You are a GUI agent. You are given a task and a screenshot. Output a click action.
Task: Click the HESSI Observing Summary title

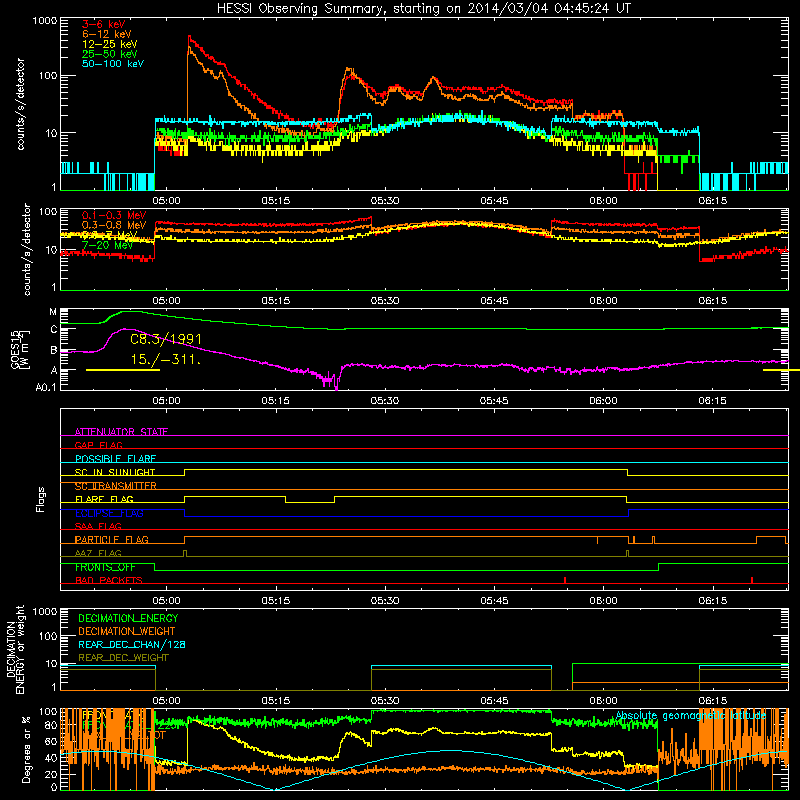423,9
